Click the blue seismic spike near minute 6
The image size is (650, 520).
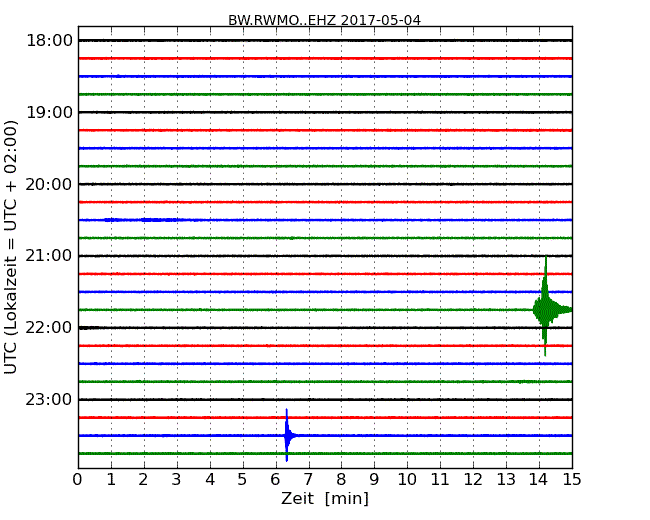[287, 435]
